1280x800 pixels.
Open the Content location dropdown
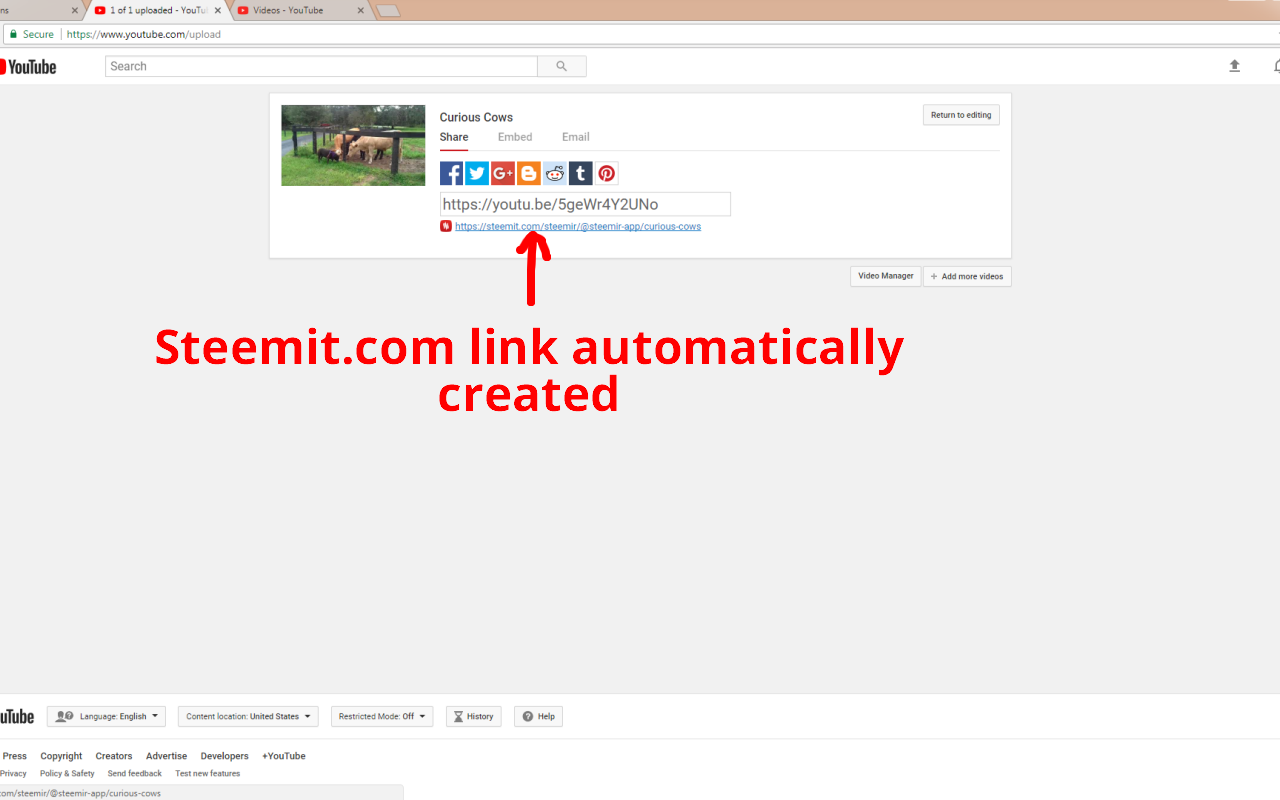(247, 716)
